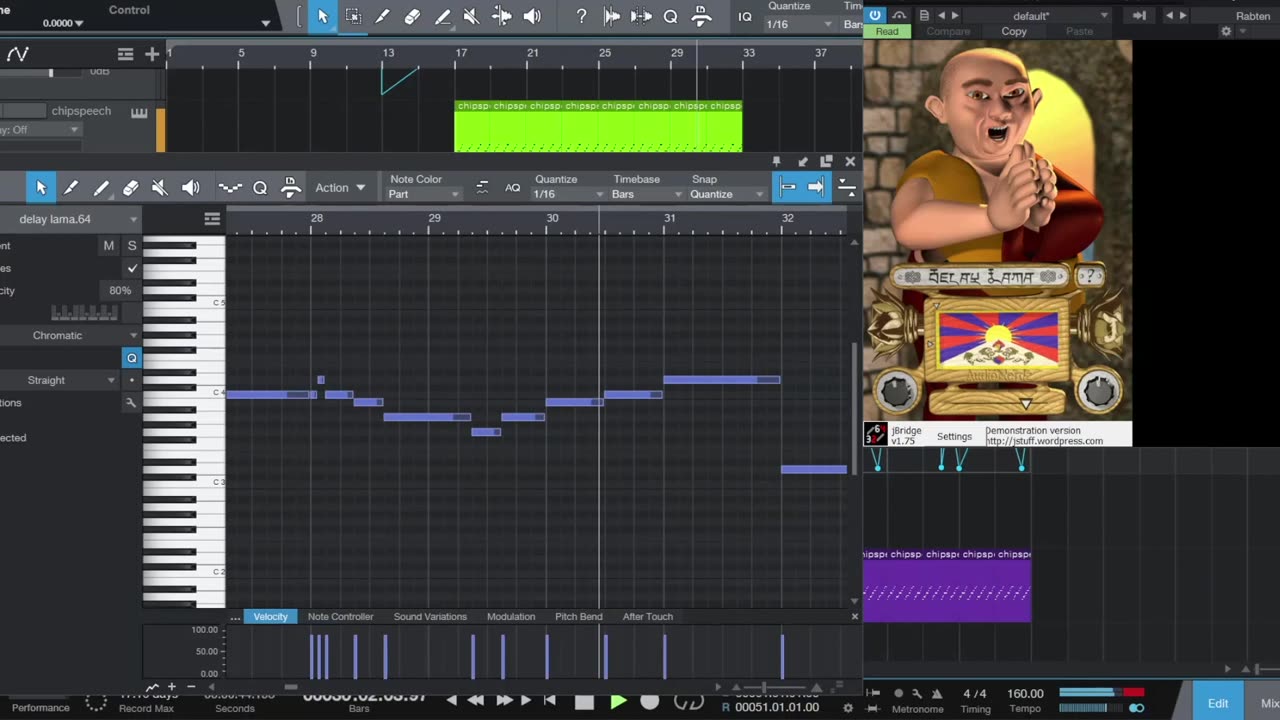Switch to the After Touch tab

[x=648, y=616]
